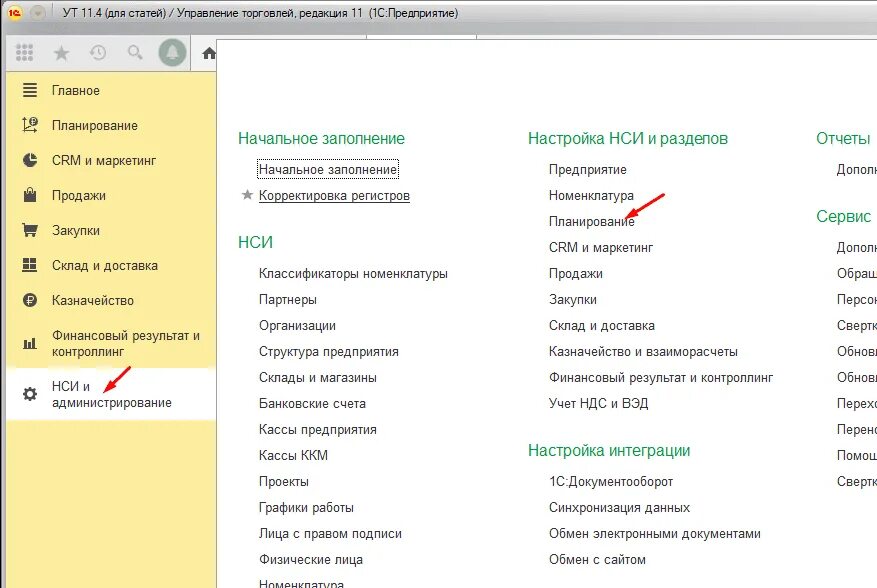Open Планирование section in sidebar
This screenshot has width=877, height=588.
point(95,125)
